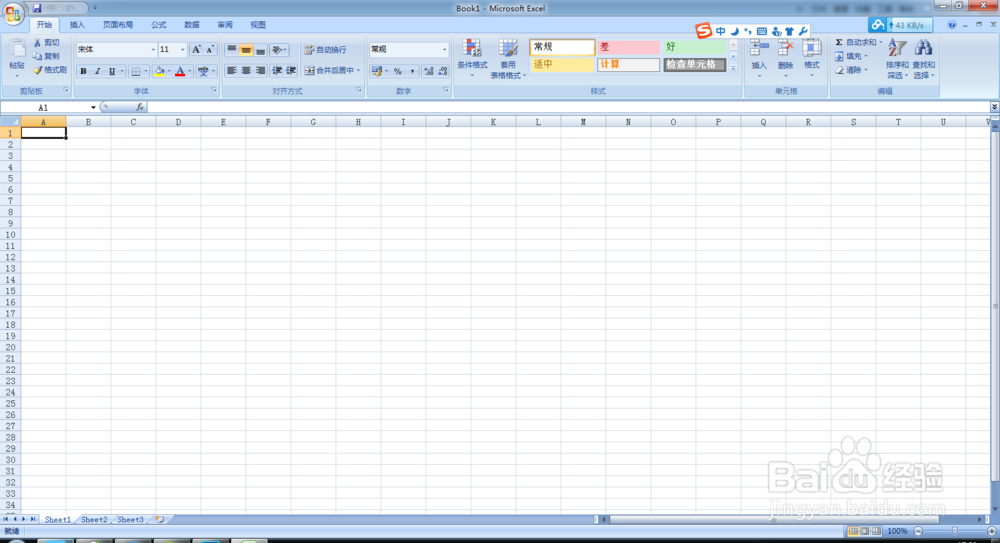The image size is (1000, 543).
Task: Toggle Bold formatting
Action: point(83,71)
